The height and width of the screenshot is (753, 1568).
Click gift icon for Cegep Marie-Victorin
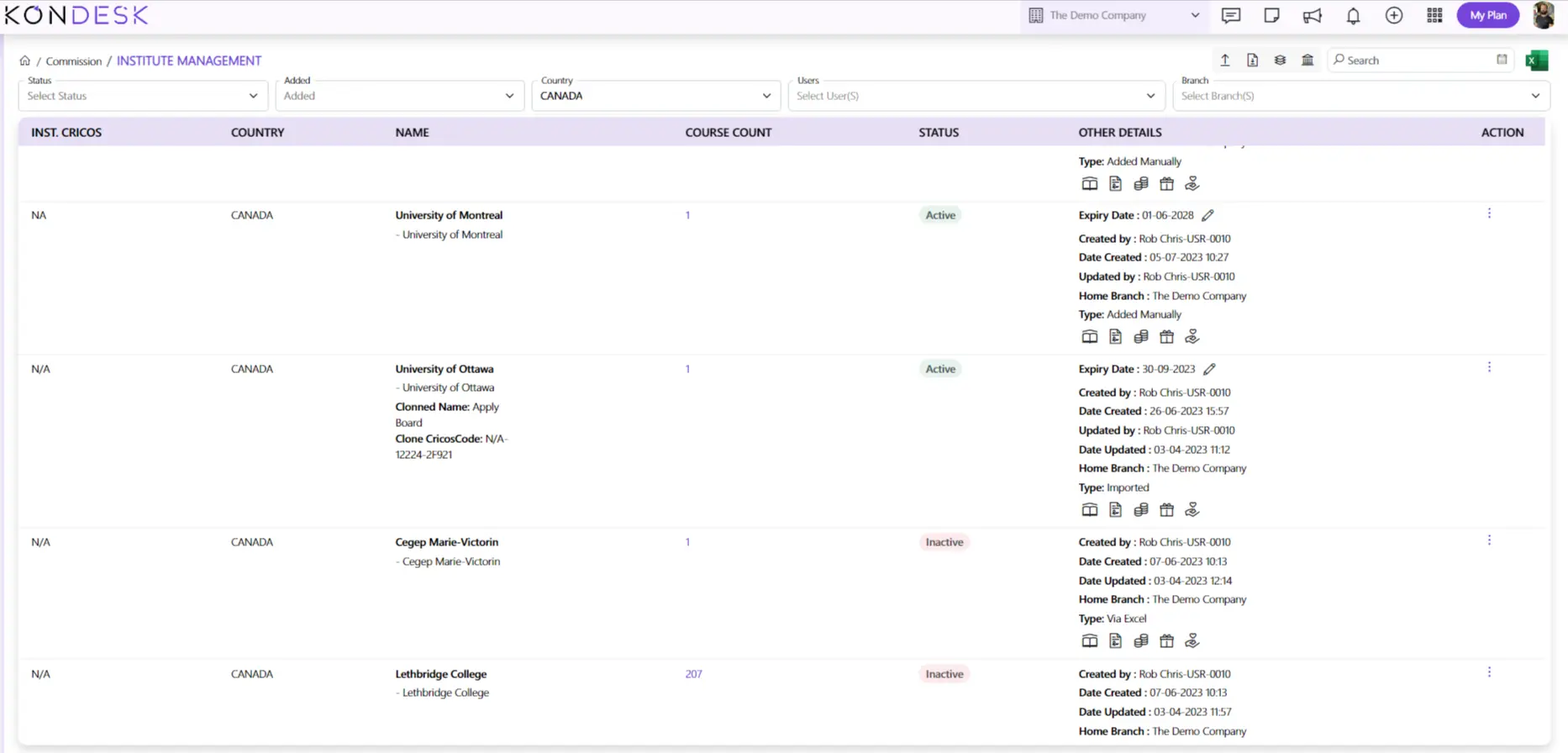[1166, 641]
